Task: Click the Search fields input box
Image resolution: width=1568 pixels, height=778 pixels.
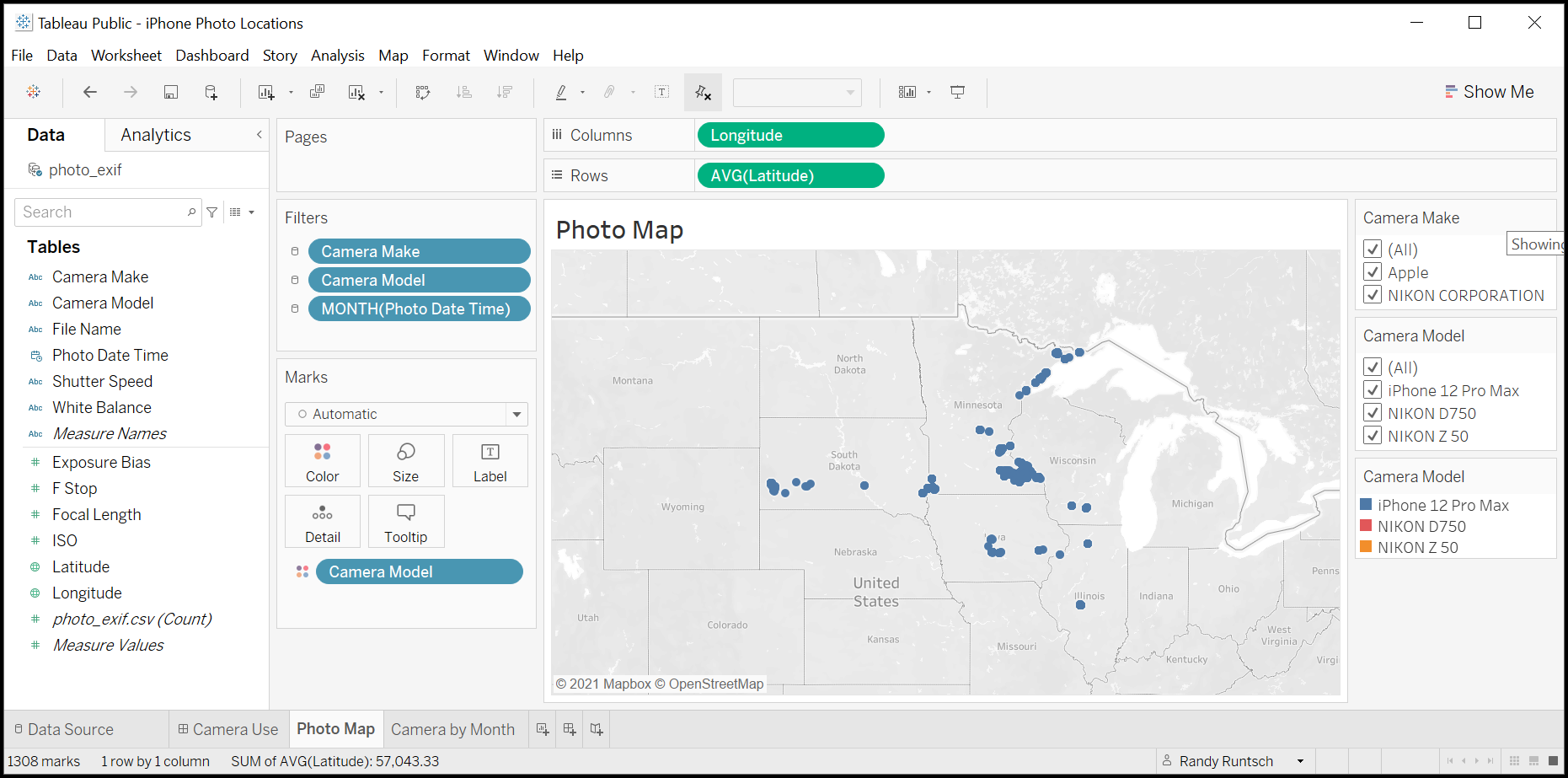Action: coord(101,212)
